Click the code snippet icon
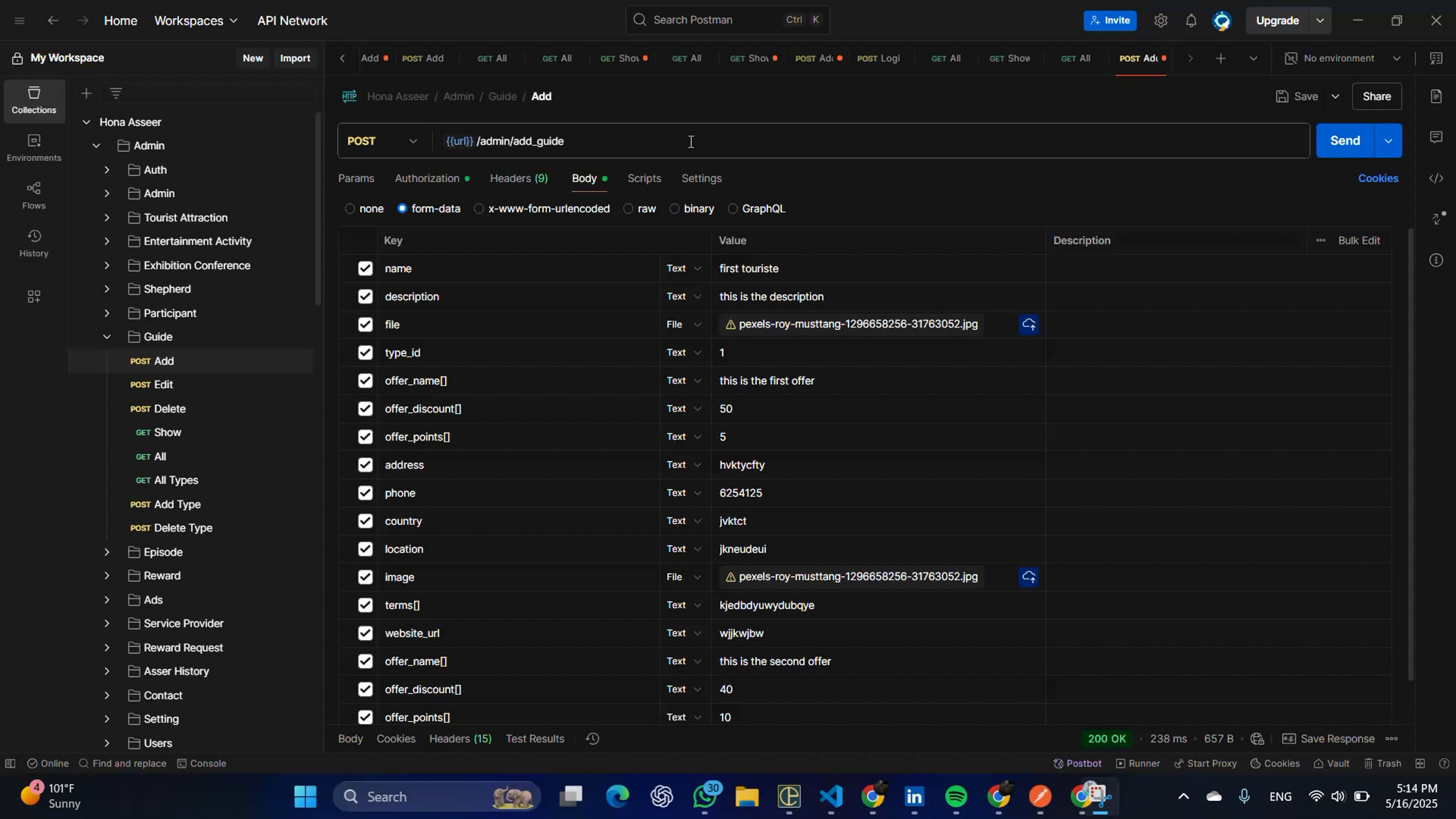This screenshot has width=1456, height=819. click(1435, 178)
